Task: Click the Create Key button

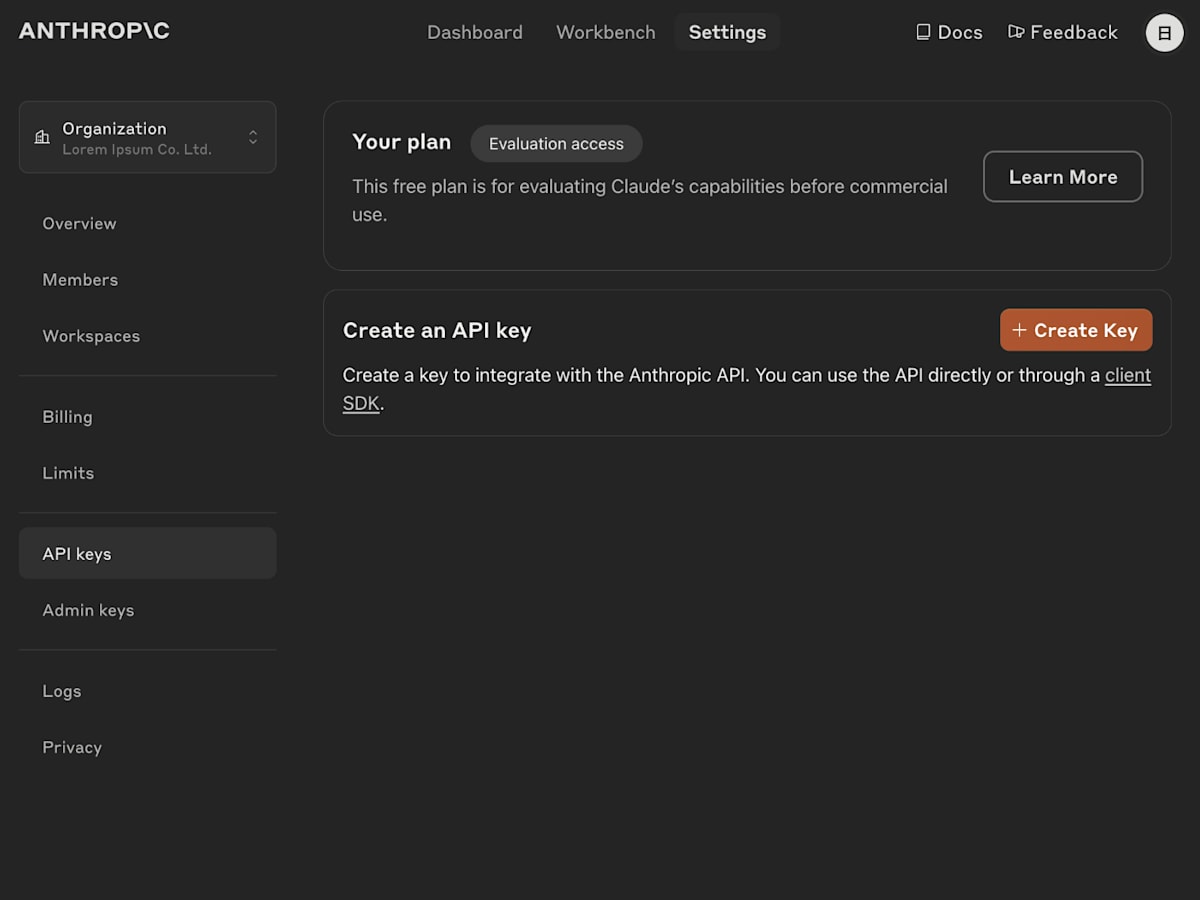Action: click(1076, 330)
